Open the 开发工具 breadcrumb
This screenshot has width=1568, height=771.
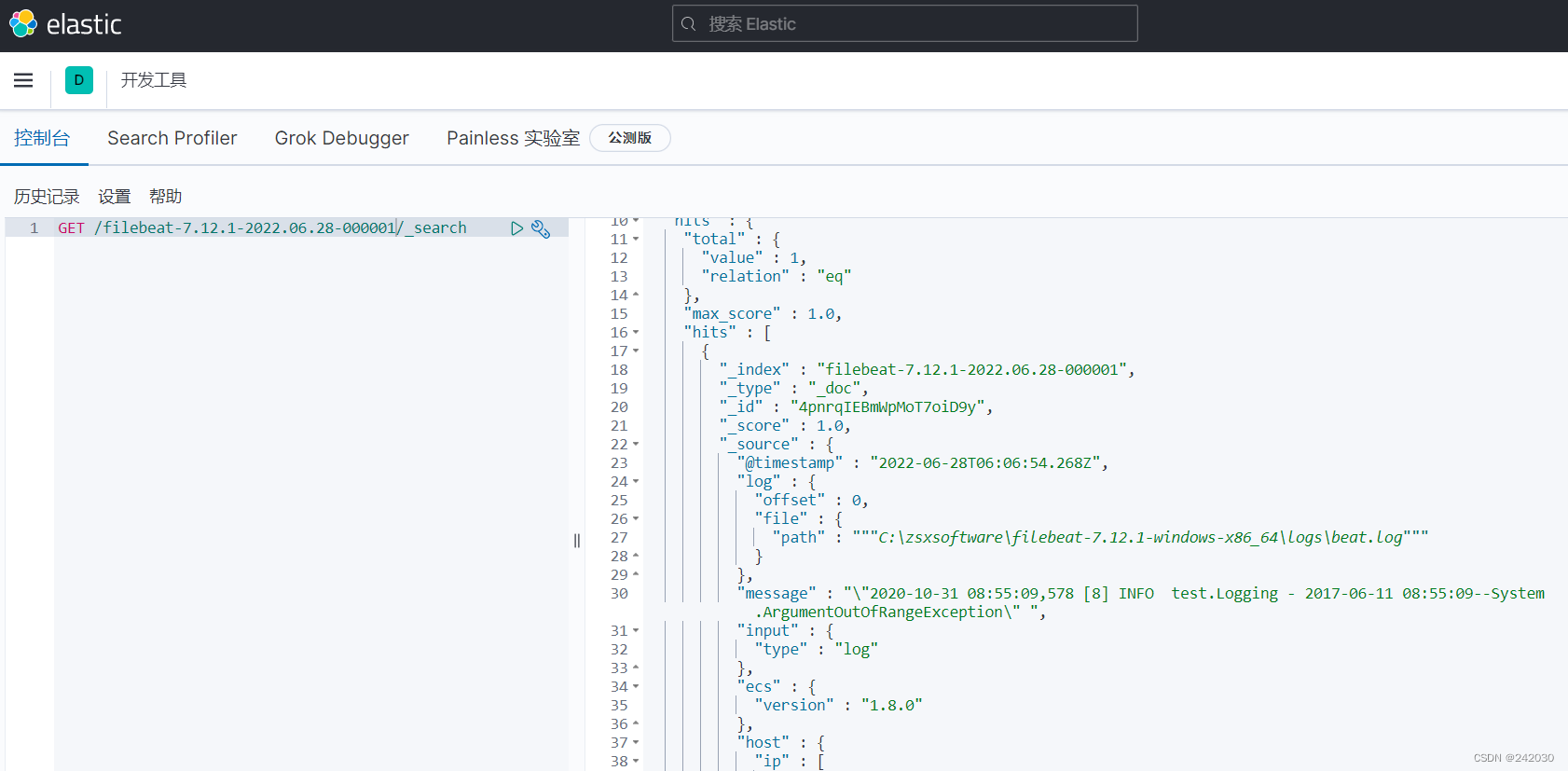[x=154, y=80]
